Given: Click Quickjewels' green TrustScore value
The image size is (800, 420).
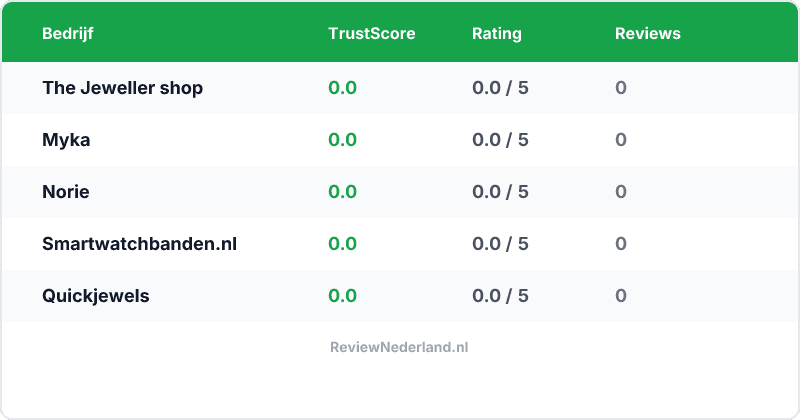Looking at the screenshot, I should [x=342, y=296].
